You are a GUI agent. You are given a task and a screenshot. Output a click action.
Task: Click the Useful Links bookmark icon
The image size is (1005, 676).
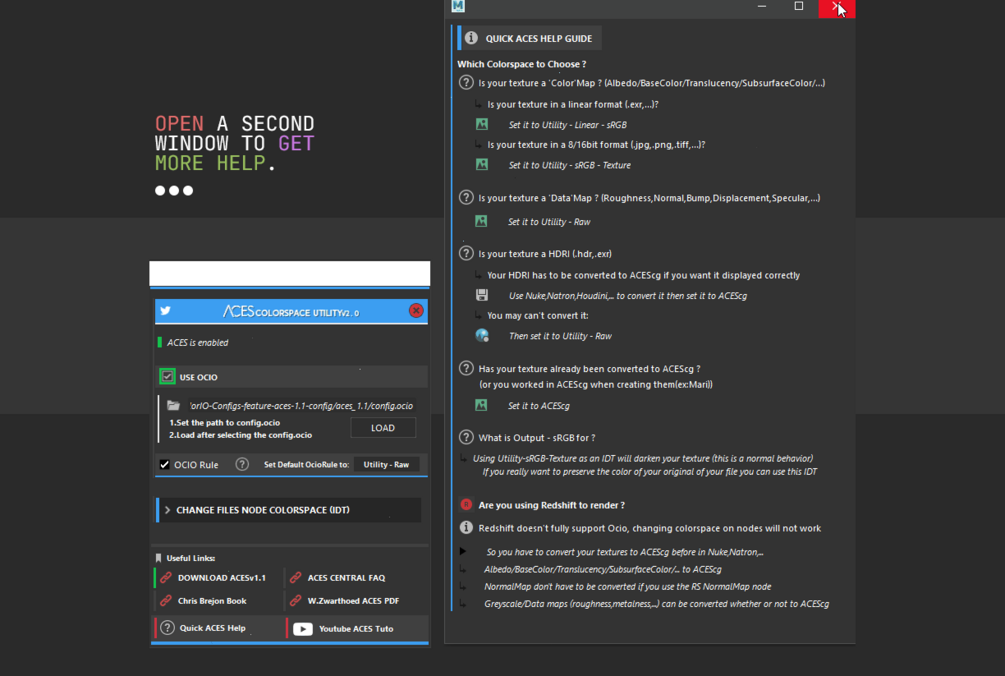click(x=158, y=557)
